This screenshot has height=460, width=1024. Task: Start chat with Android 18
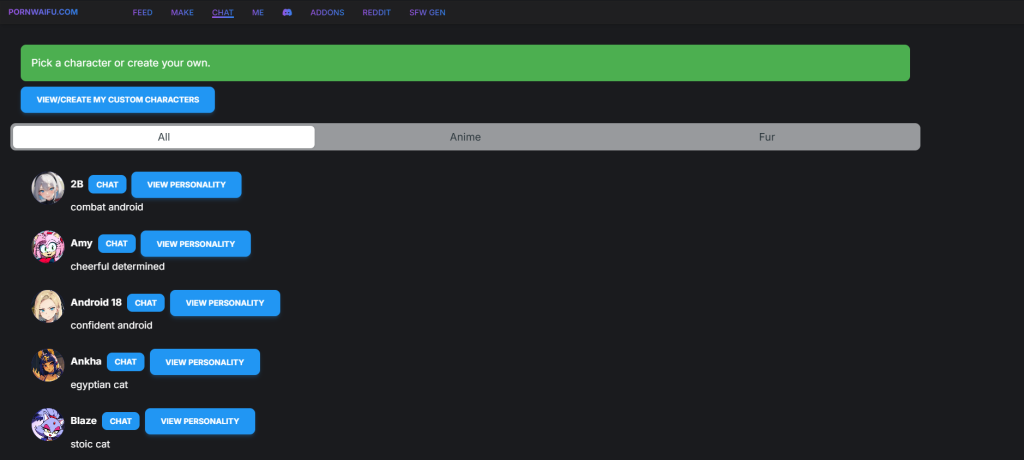(146, 303)
